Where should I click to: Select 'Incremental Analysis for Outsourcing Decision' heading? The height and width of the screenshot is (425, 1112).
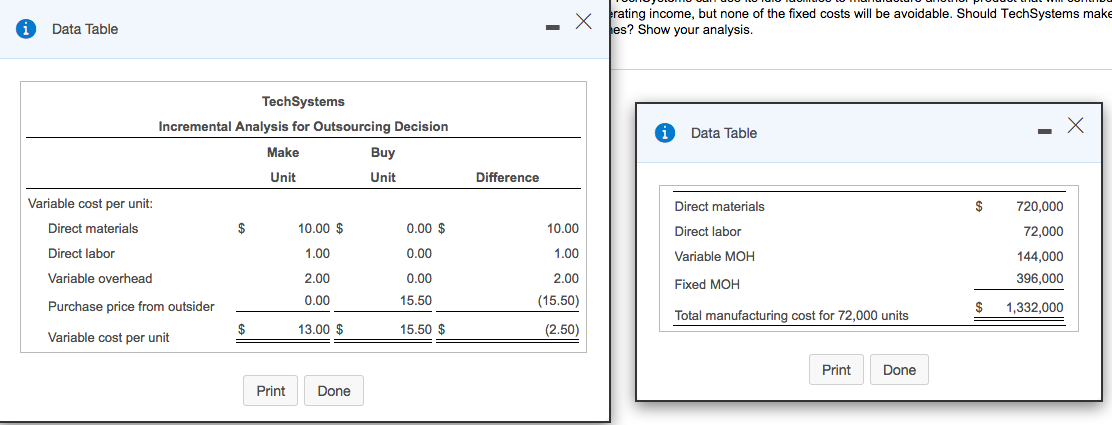point(303,126)
